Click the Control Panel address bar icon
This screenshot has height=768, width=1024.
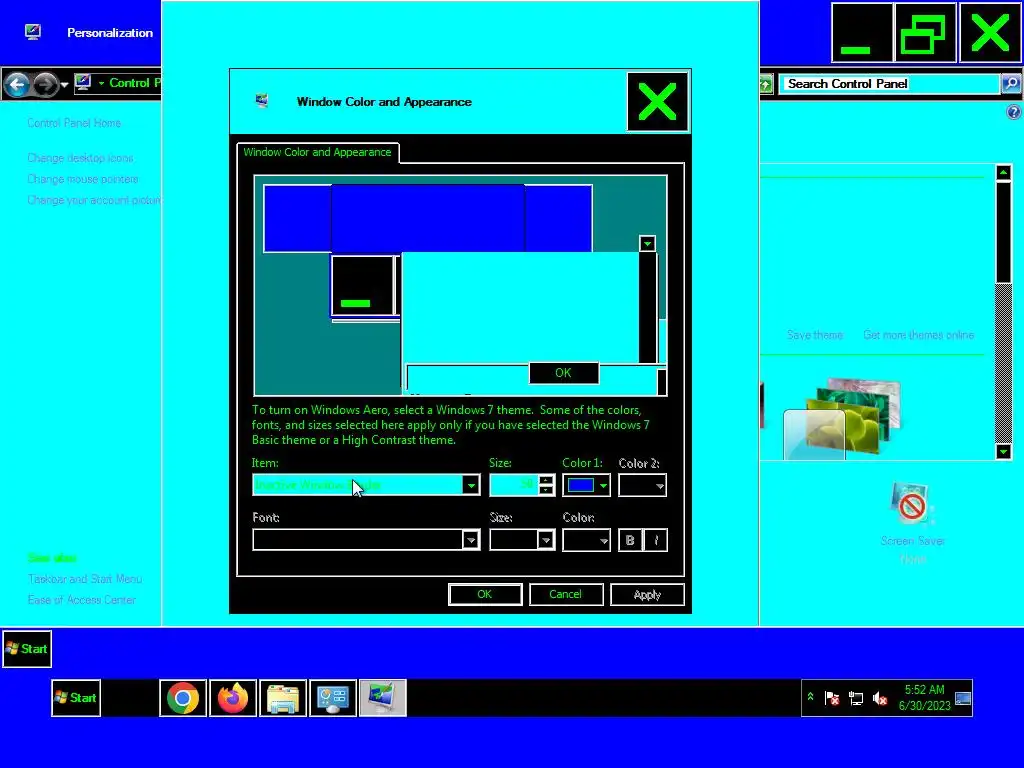[x=83, y=83]
